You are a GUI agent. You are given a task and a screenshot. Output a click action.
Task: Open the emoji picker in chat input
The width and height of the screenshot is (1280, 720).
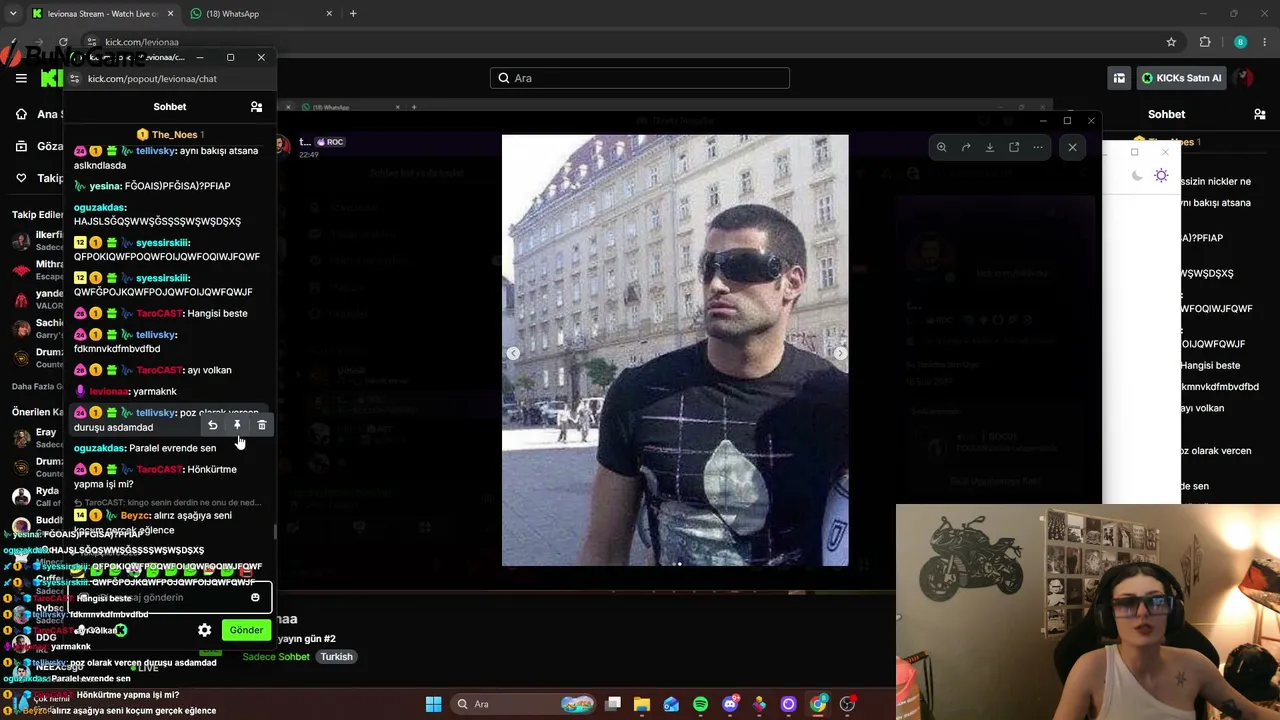click(x=255, y=597)
